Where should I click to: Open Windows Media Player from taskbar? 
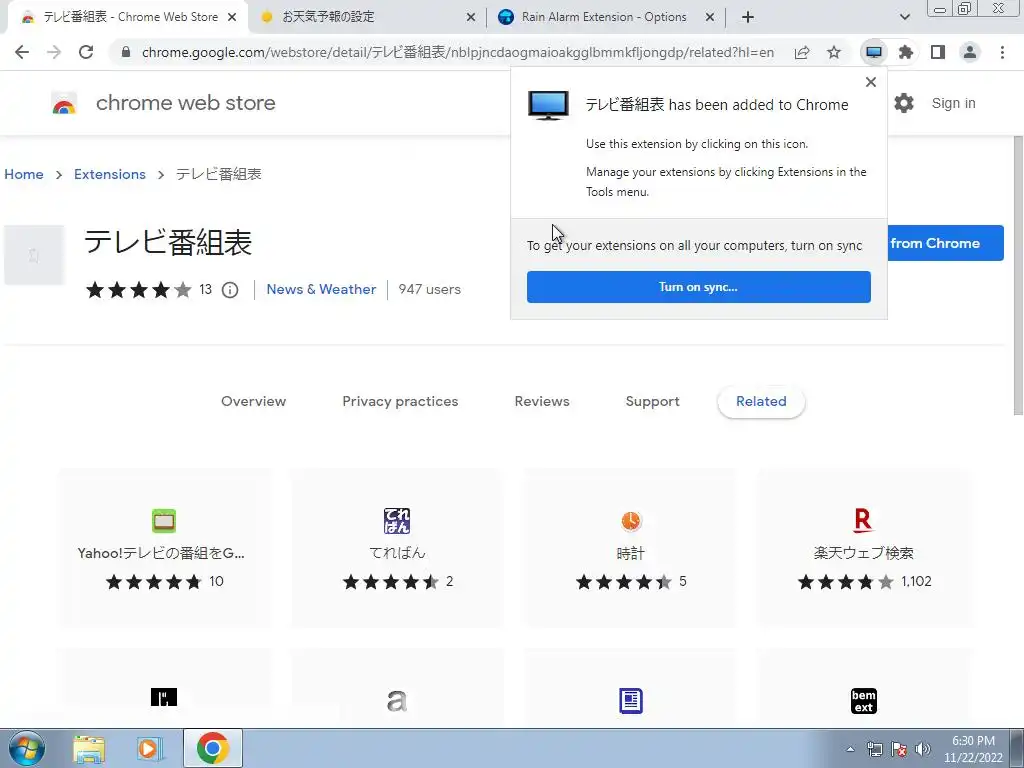149,749
